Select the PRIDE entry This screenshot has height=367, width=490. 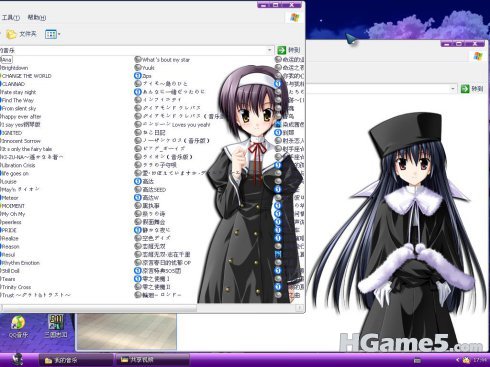[x=9, y=230]
